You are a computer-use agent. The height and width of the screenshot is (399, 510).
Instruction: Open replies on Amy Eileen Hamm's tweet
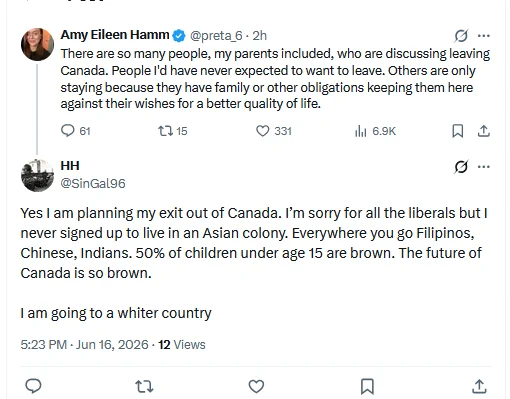pos(75,131)
